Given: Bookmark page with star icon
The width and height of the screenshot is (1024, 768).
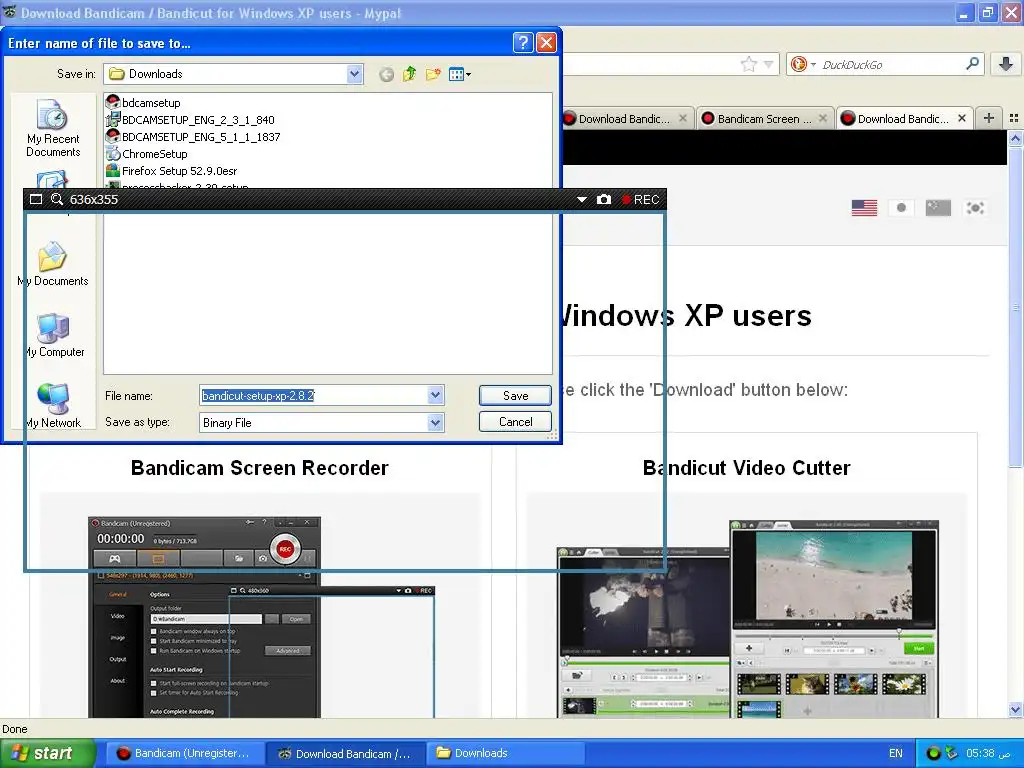Looking at the screenshot, I should coord(748,64).
